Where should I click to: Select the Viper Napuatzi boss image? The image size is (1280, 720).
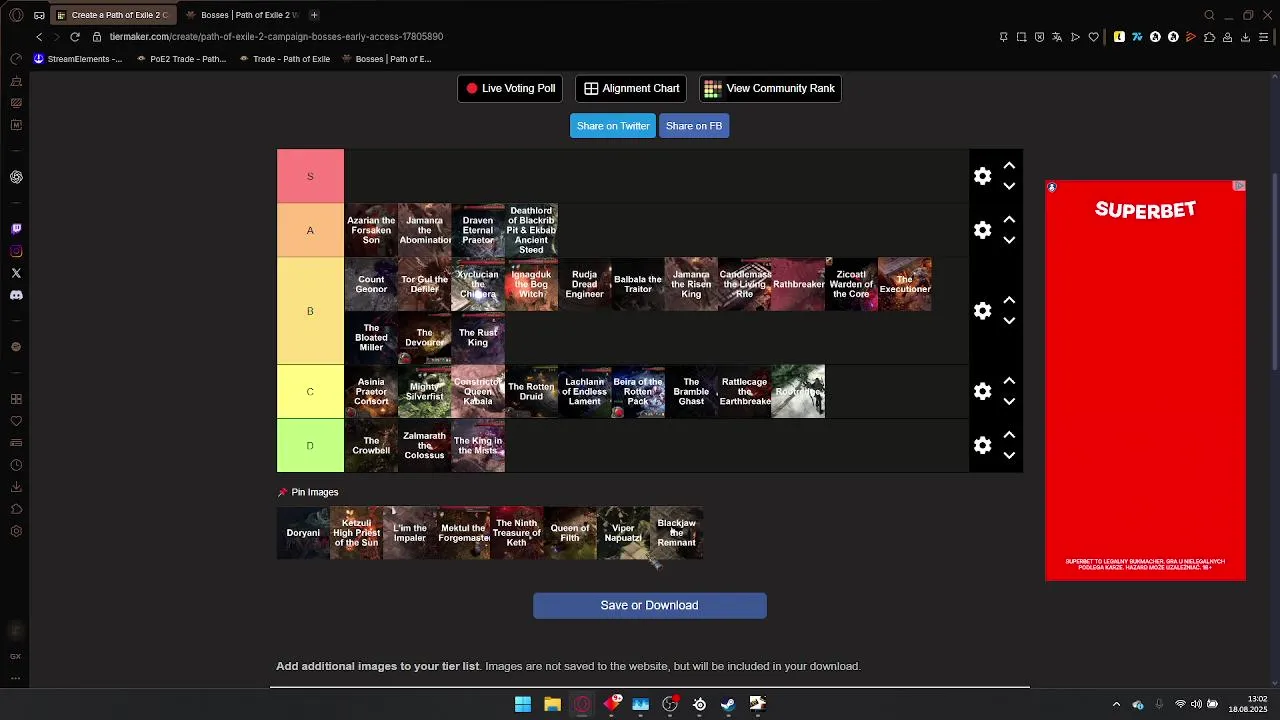pyautogui.click(x=623, y=533)
